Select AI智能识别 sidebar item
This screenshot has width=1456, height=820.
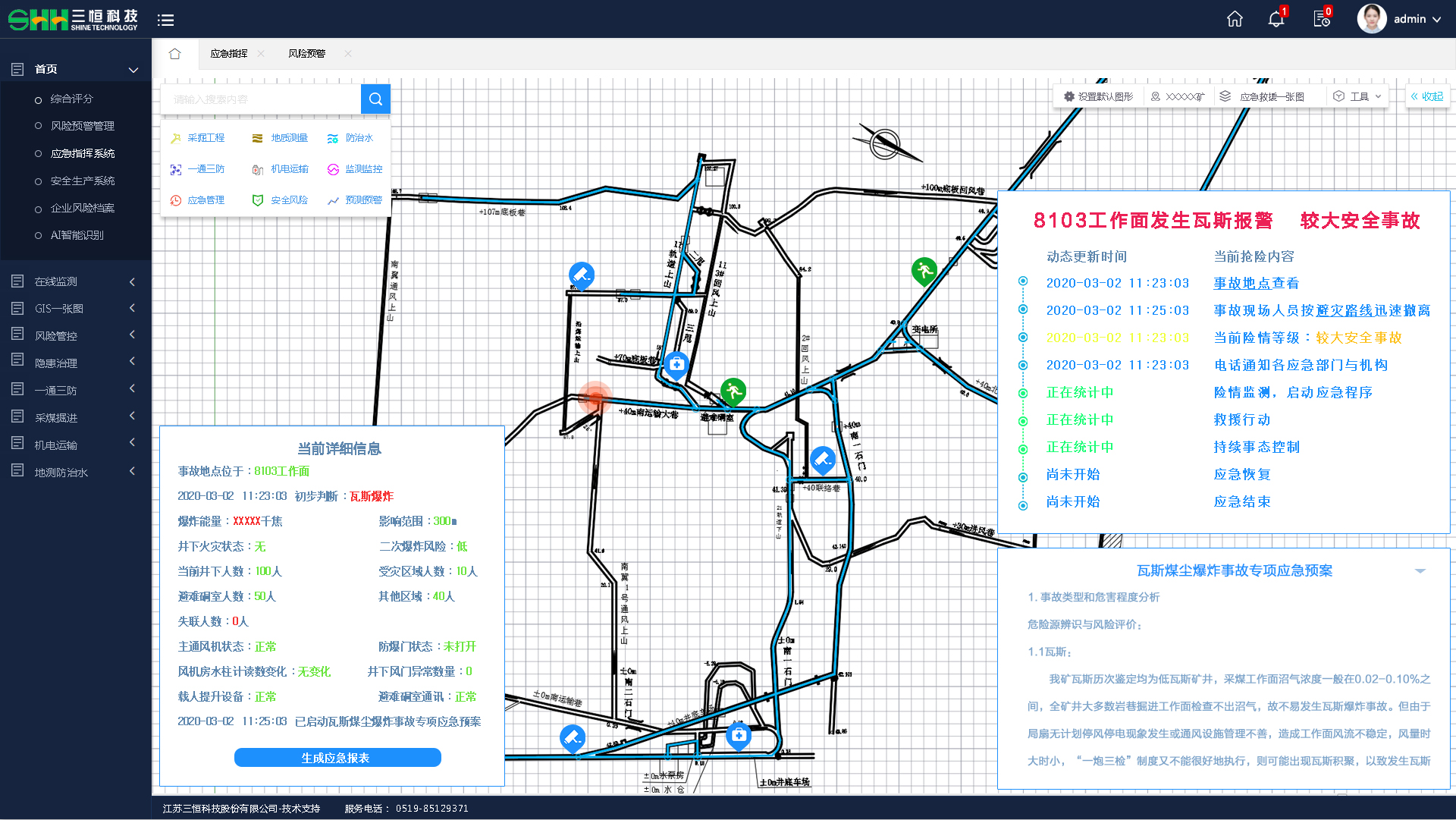(x=77, y=235)
